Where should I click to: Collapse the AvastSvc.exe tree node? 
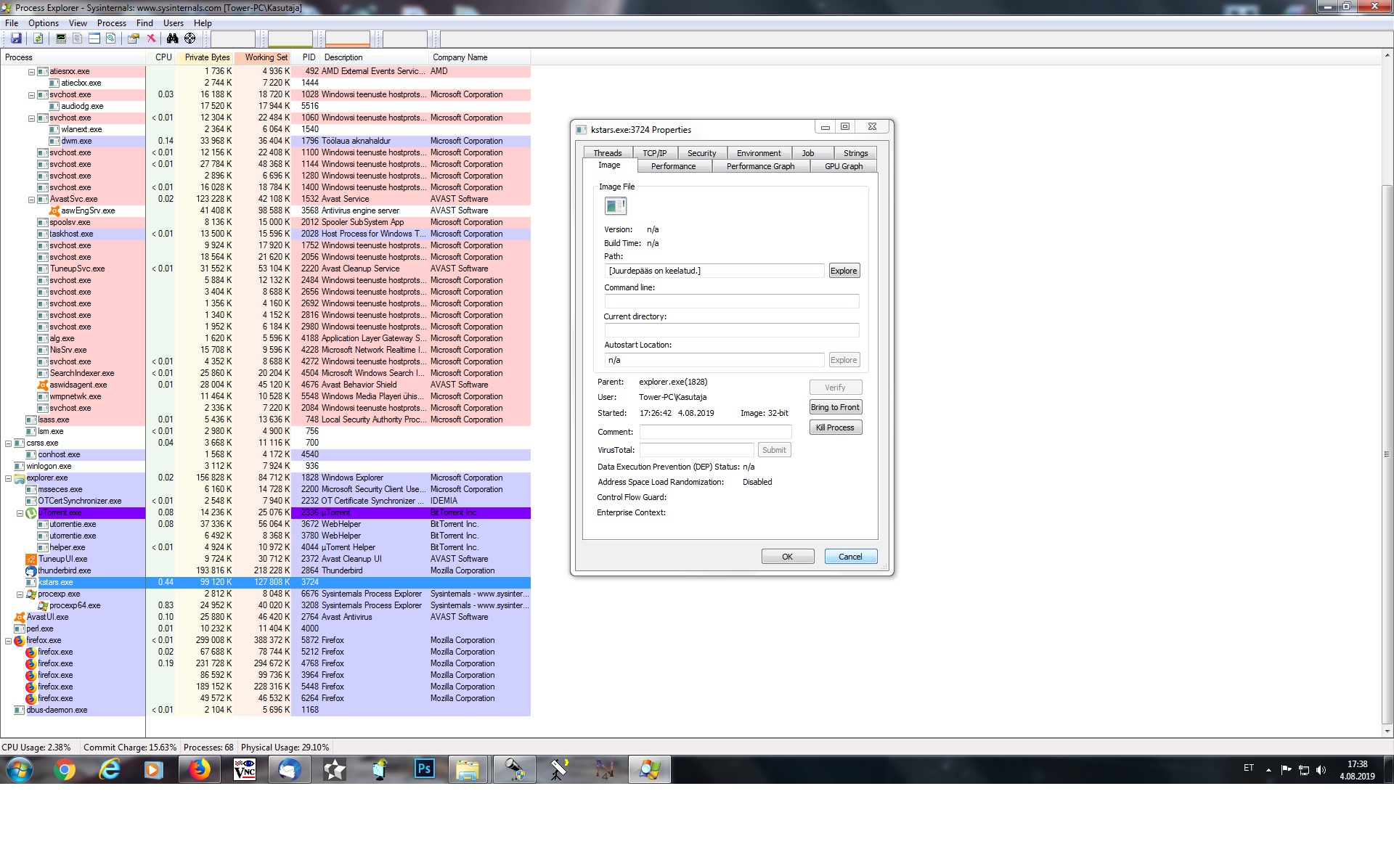(32, 200)
